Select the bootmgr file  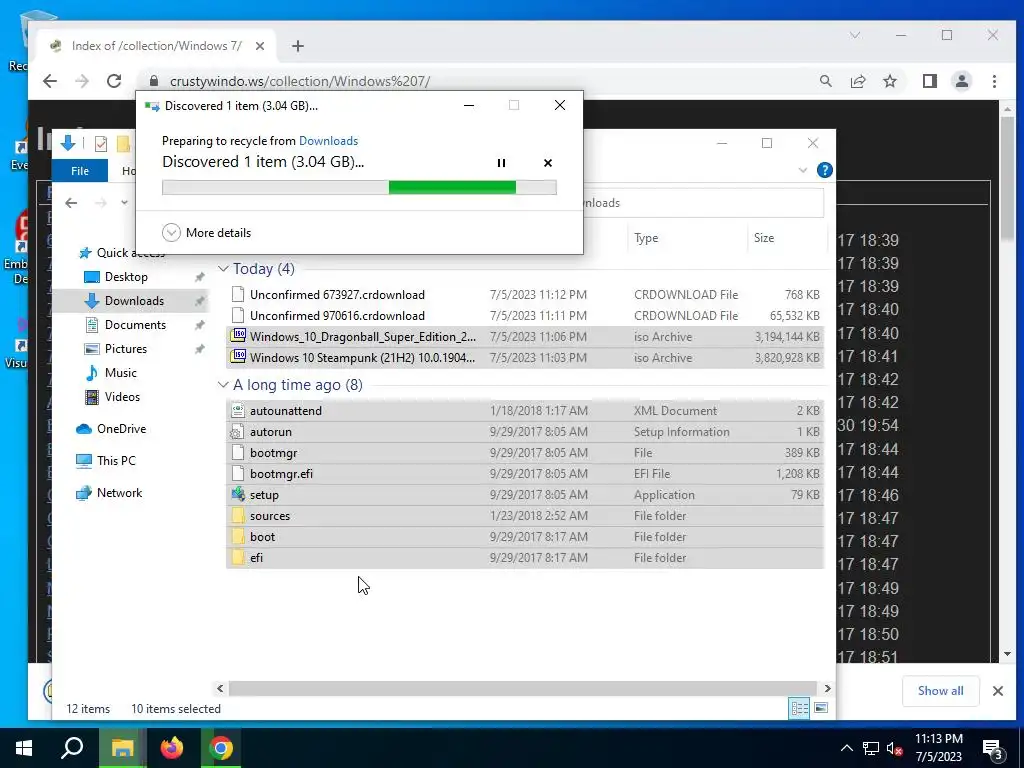(524, 453)
